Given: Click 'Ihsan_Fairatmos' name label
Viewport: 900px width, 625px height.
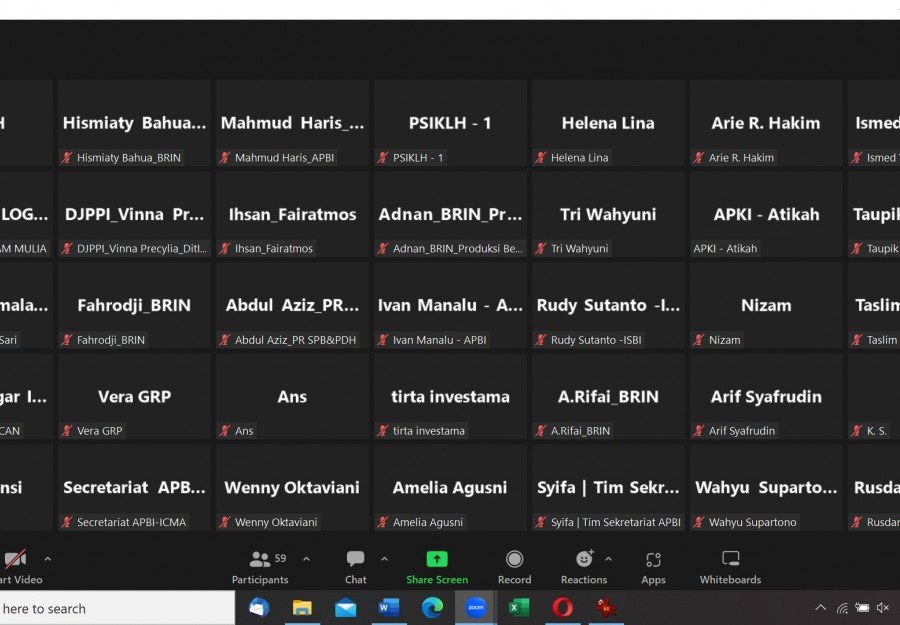Looking at the screenshot, I should pyautogui.click(x=274, y=249).
